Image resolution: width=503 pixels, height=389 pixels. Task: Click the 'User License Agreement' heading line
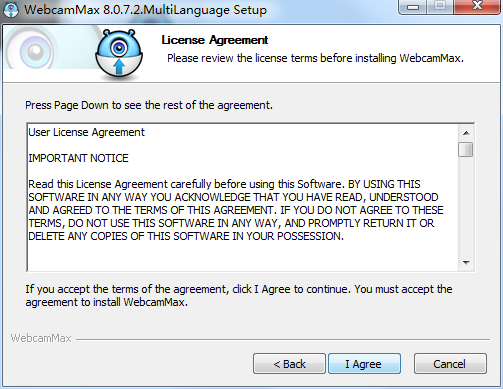point(87,132)
